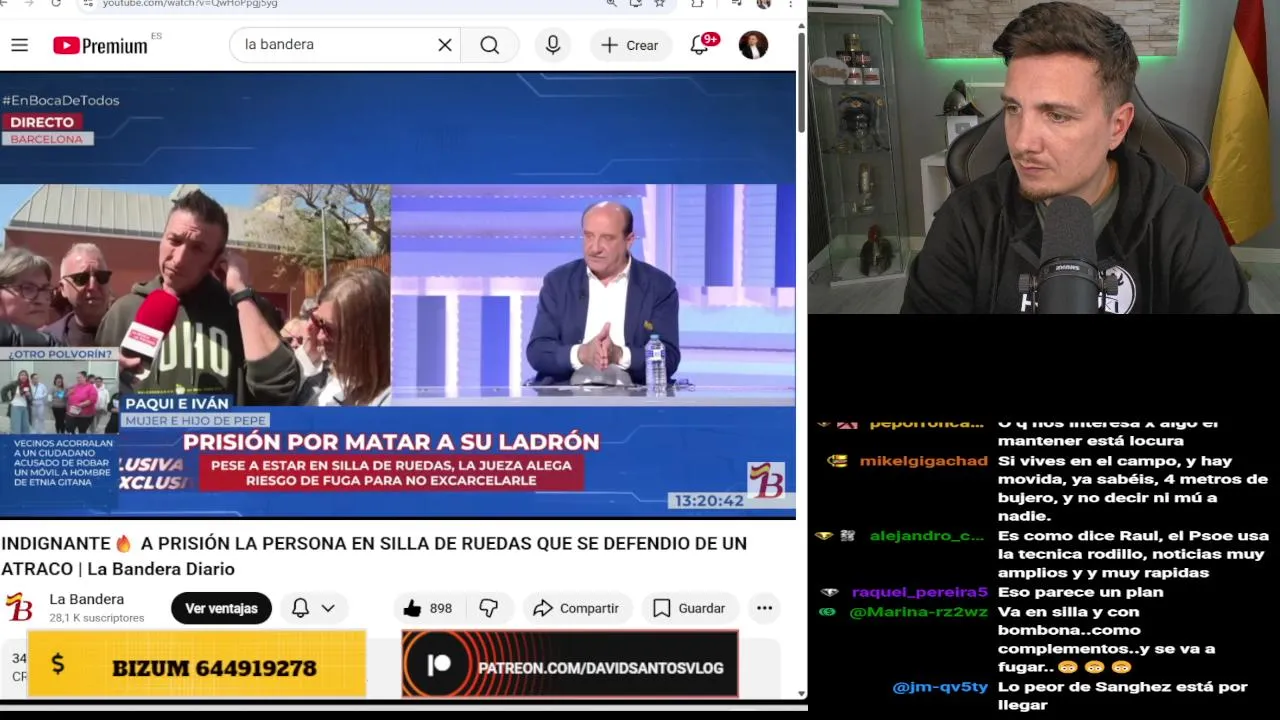Open the La Bandera channel avatar

coord(19,607)
